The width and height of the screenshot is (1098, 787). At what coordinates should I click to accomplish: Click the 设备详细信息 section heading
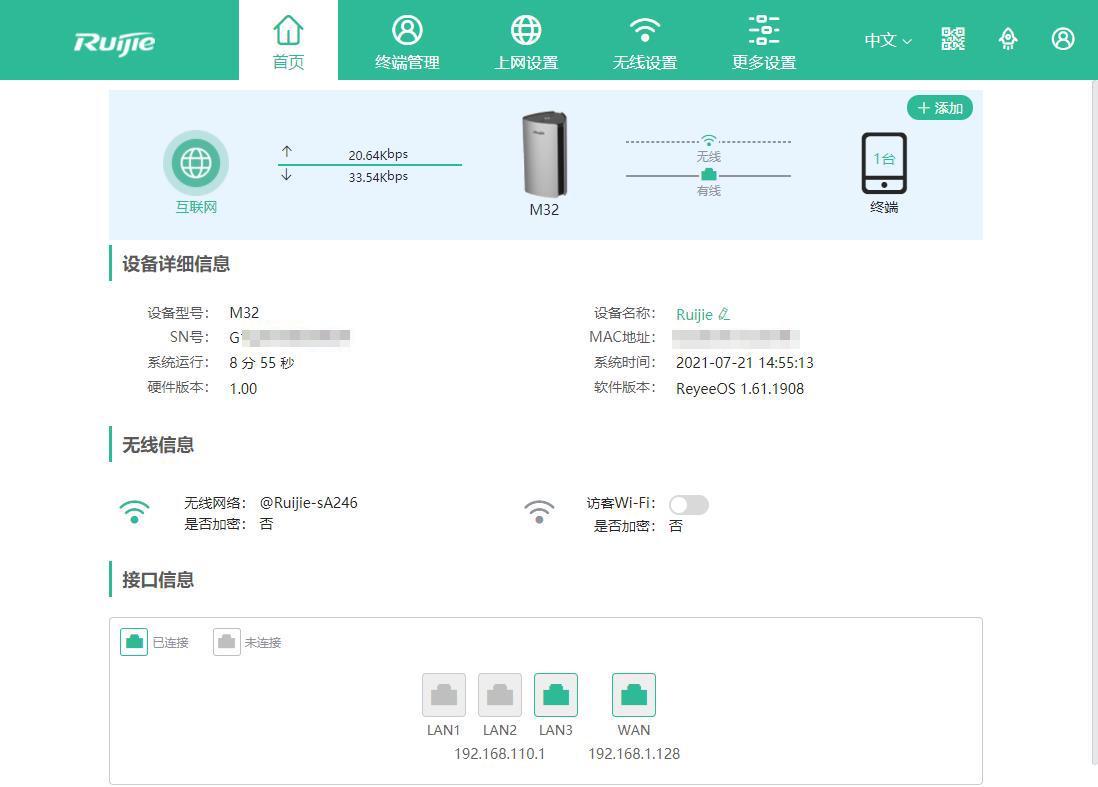(176, 264)
